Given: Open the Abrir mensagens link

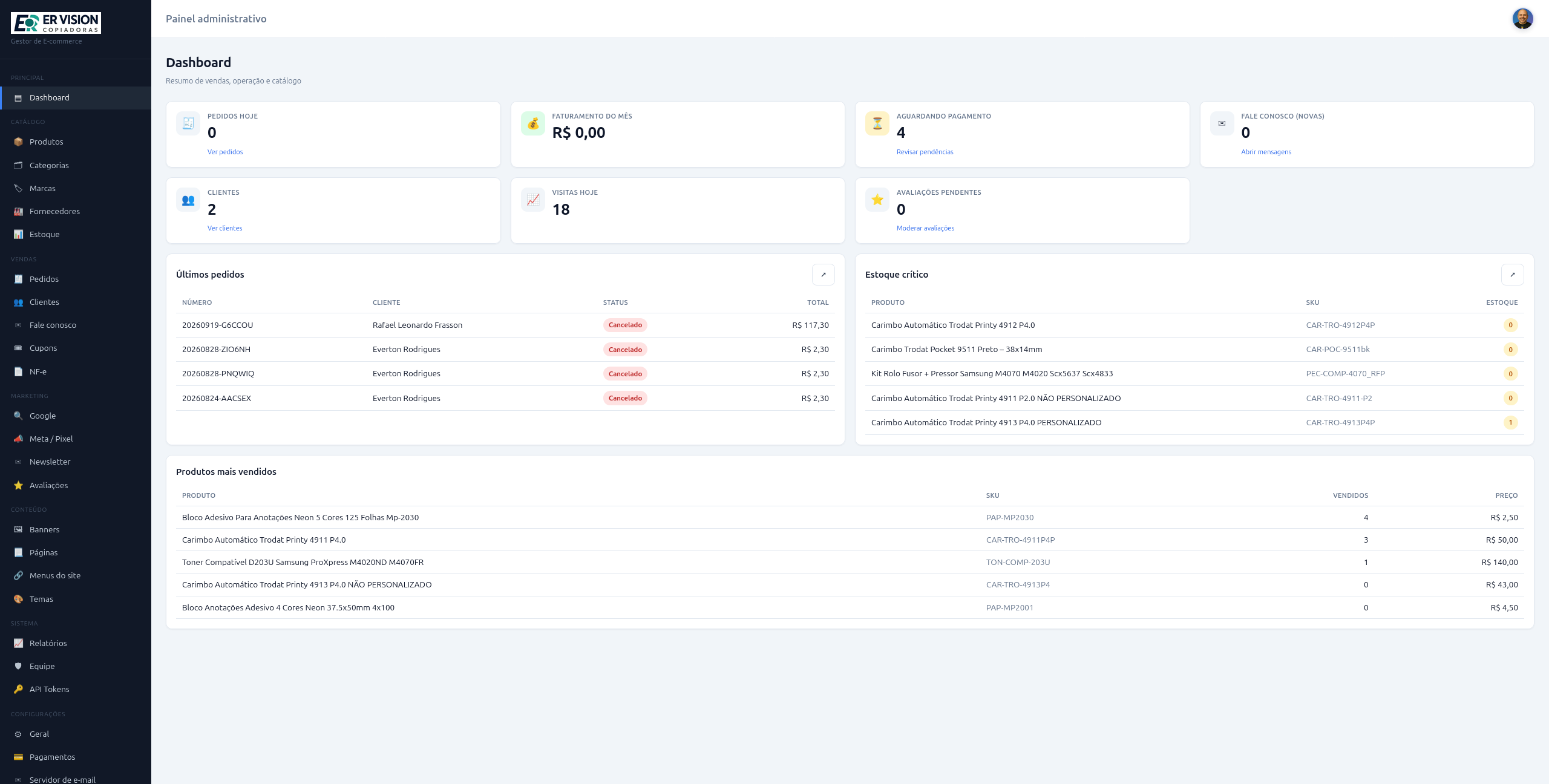Looking at the screenshot, I should pyautogui.click(x=1266, y=152).
